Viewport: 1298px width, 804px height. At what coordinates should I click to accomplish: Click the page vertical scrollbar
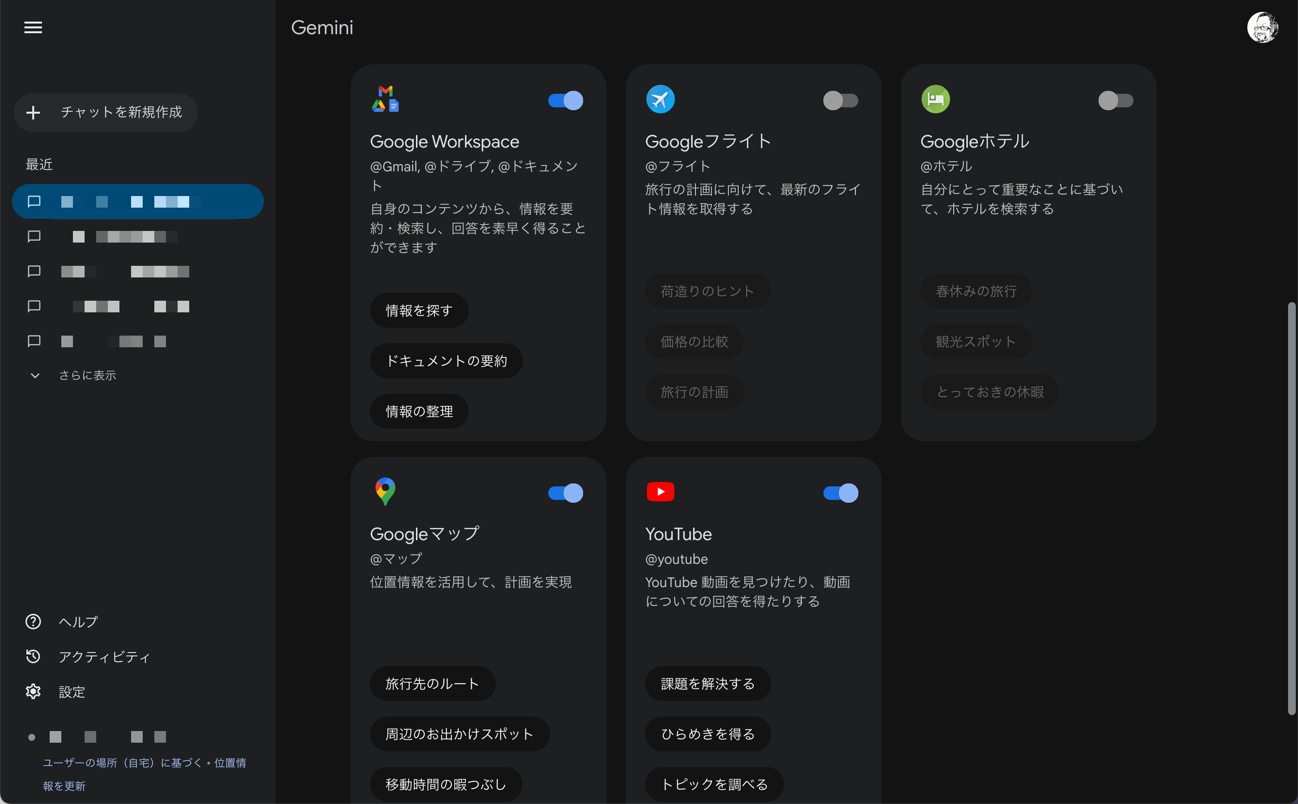point(1291,508)
